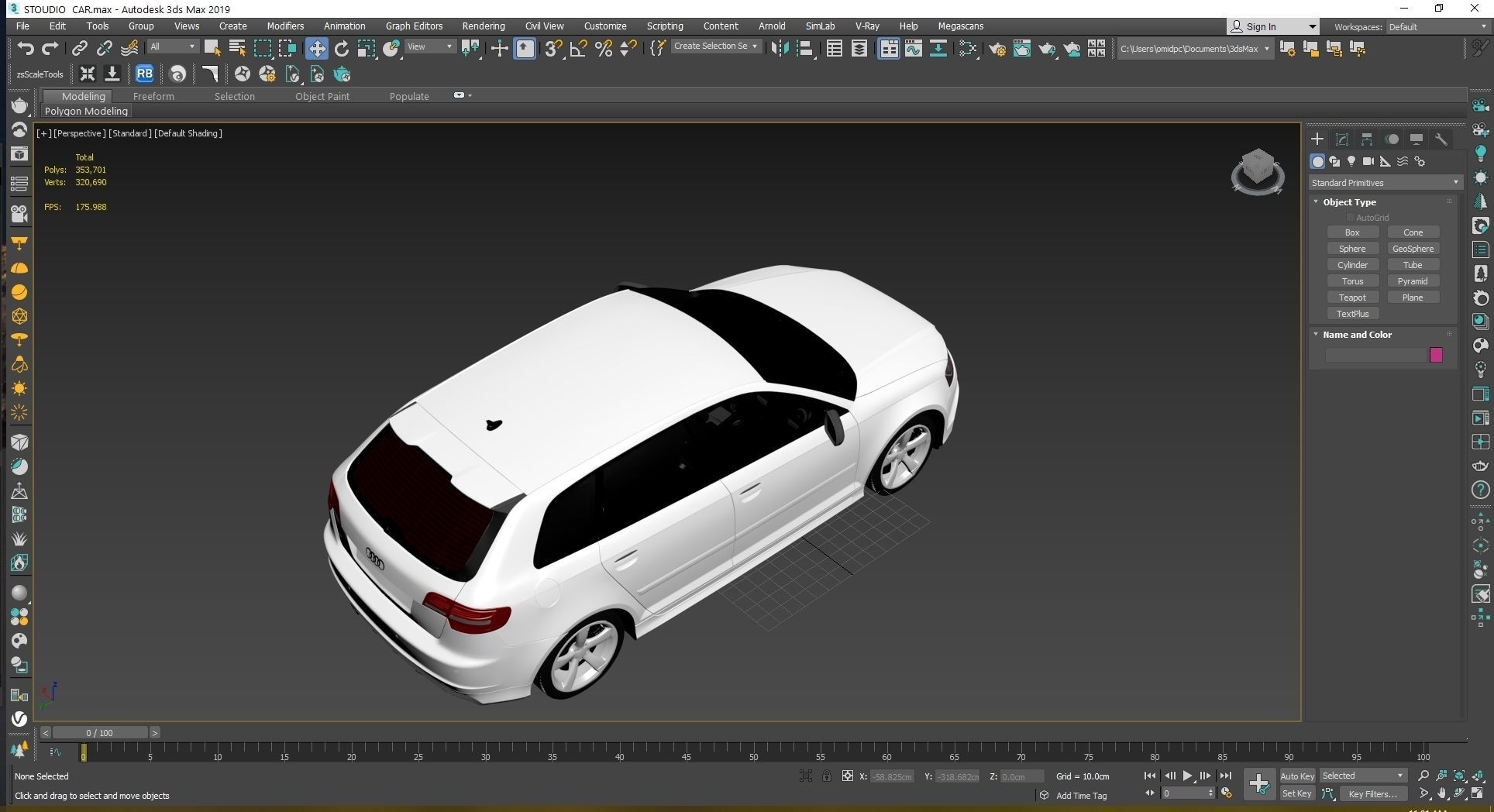Viewport: 1494px width, 812px height.
Task: Open the Hierarchy panel tab icon
Action: tap(1367, 139)
